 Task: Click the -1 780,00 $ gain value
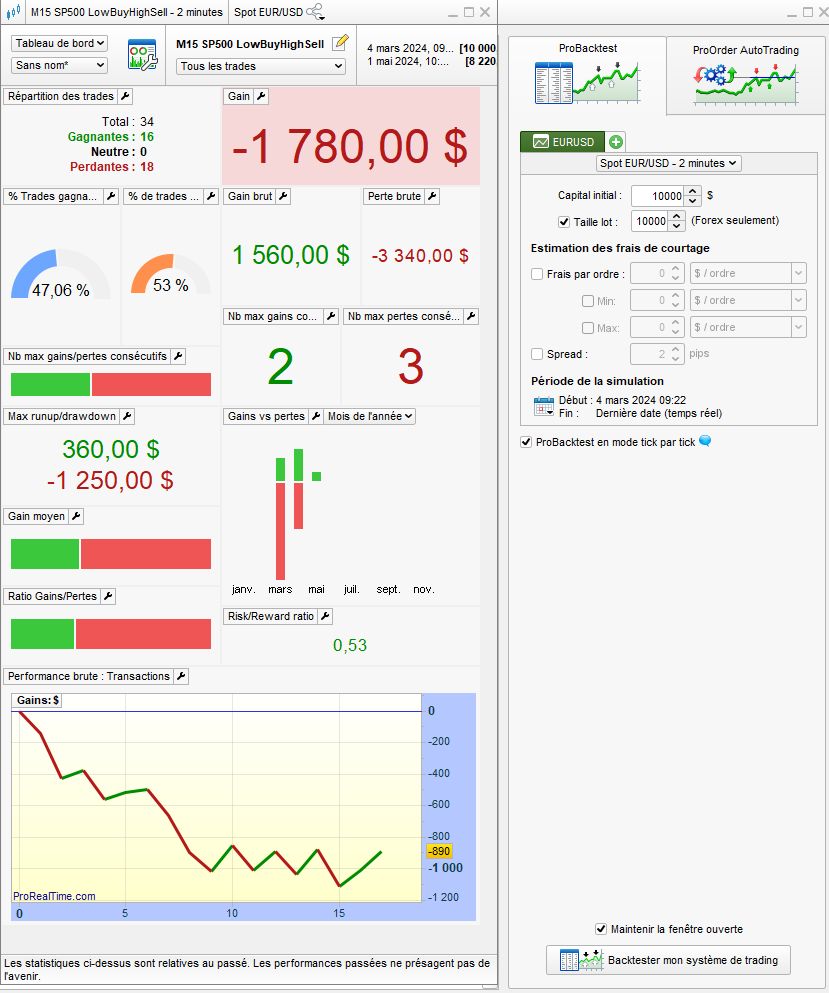[x=350, y=147]
